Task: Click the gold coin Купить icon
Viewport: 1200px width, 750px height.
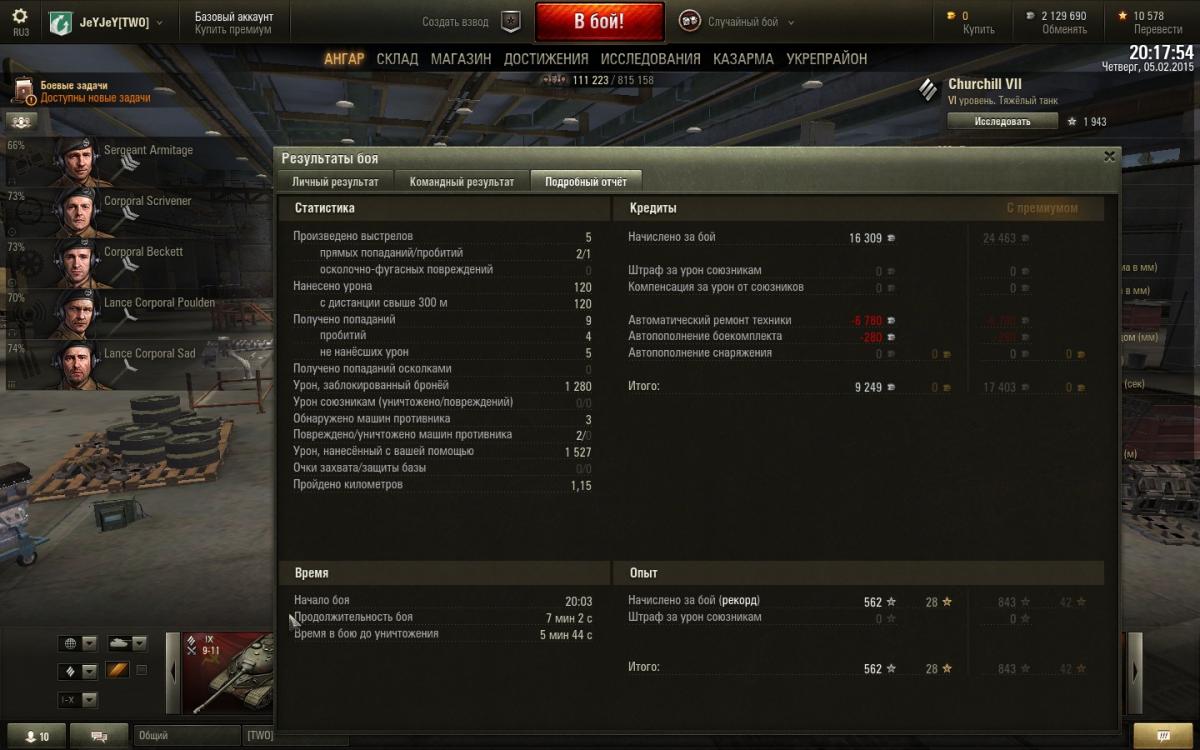Action: click(951, 16)
